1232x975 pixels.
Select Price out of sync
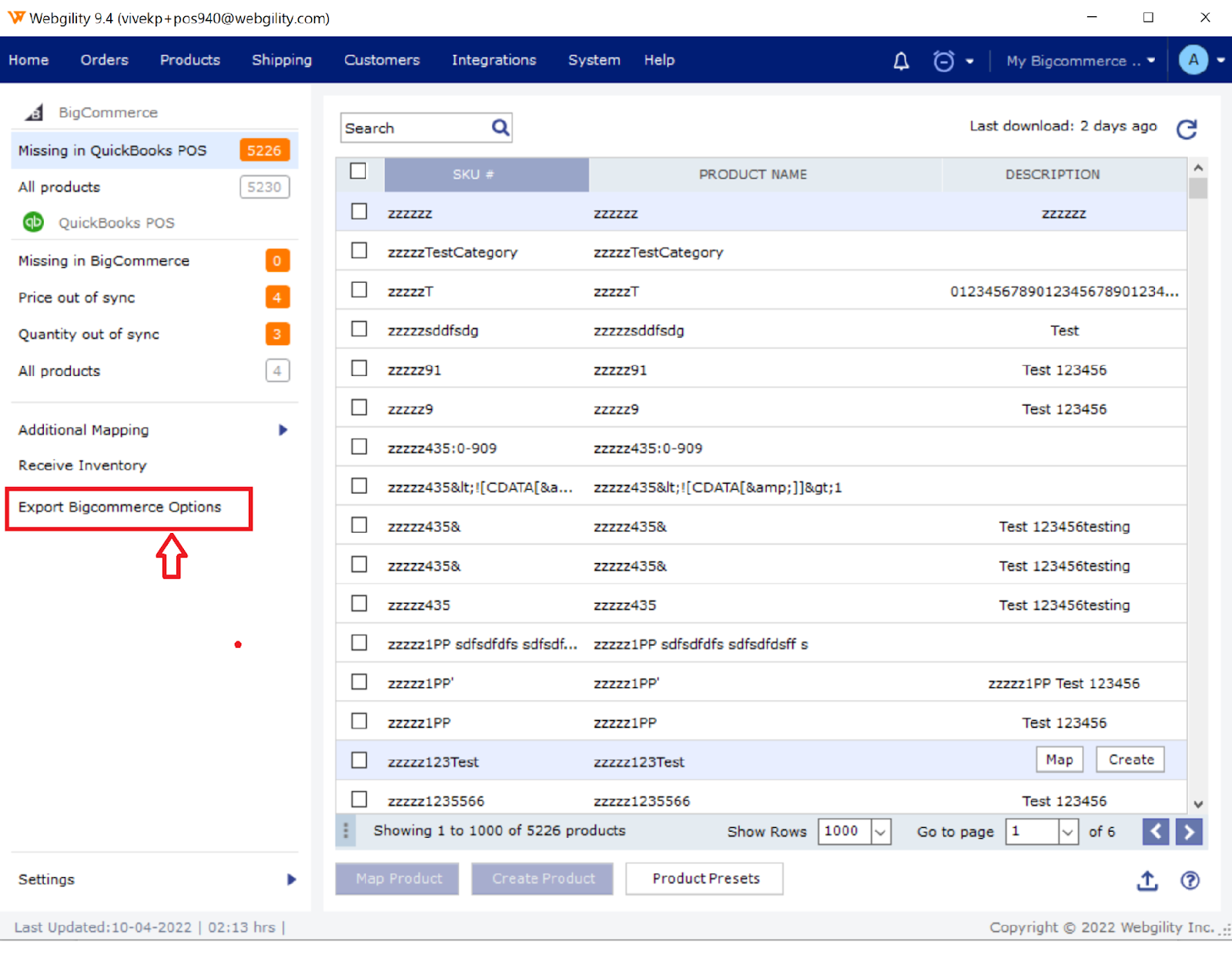[x=155, y=297]
